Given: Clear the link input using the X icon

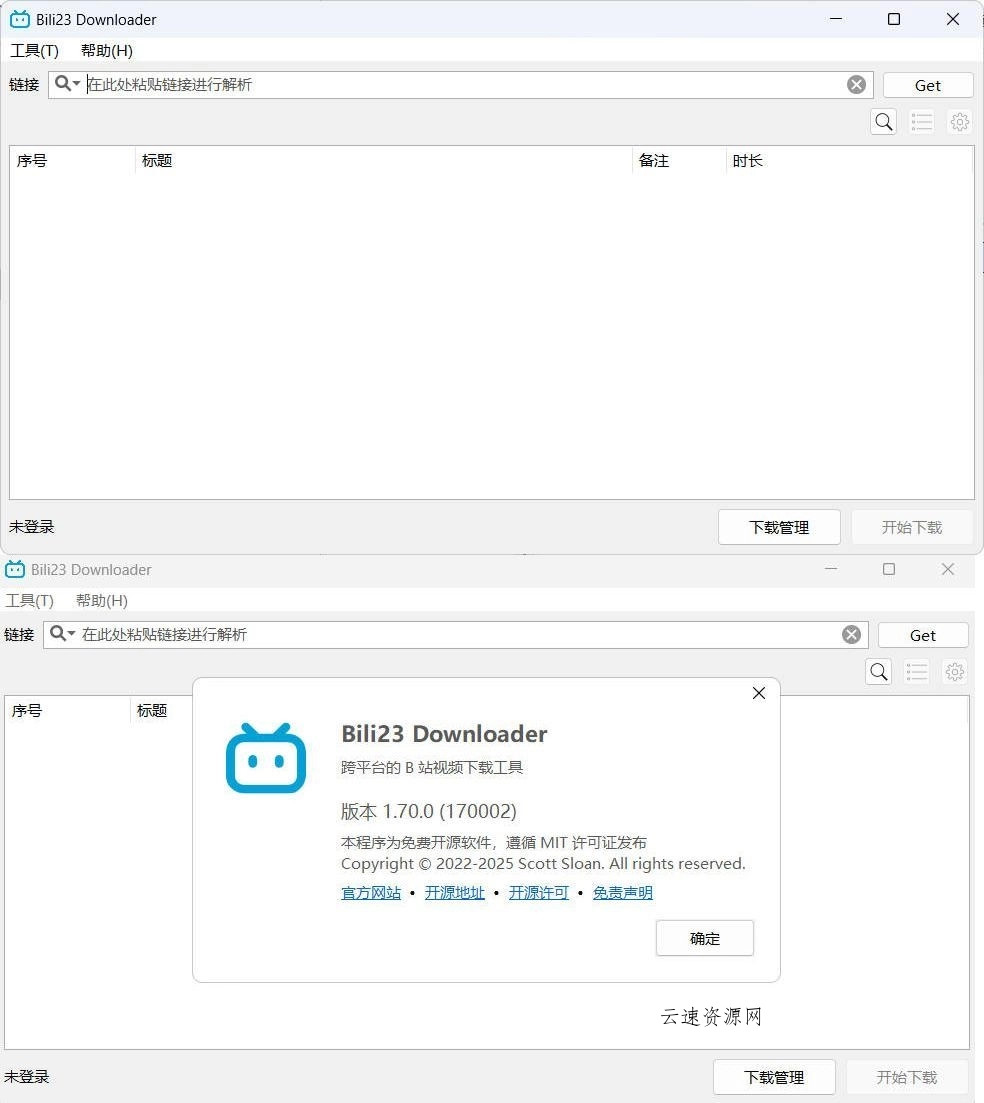Looking at the screenshot, I should coord(856,84).
